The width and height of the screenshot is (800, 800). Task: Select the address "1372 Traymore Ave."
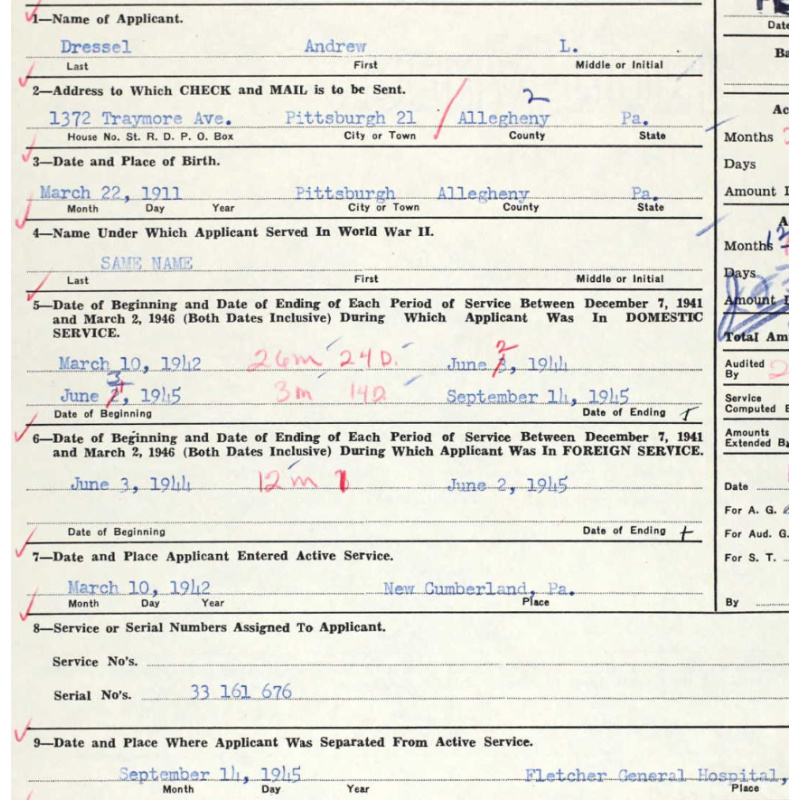click(x=140, y=118)
